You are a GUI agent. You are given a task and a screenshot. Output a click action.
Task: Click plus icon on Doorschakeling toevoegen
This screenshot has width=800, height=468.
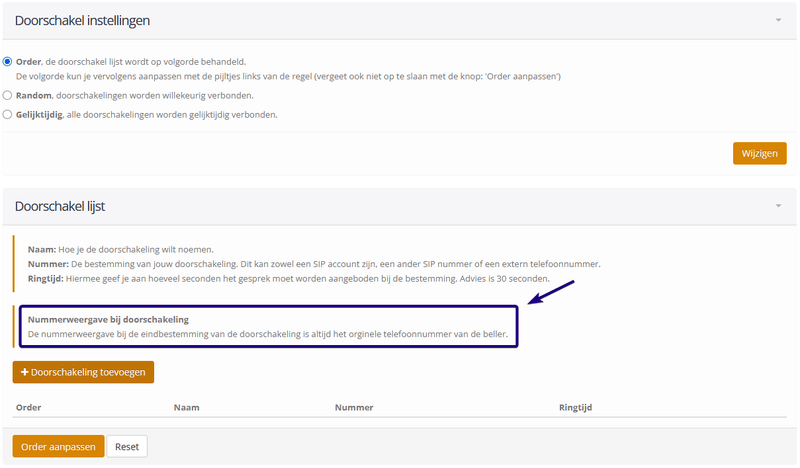[25, 372]
